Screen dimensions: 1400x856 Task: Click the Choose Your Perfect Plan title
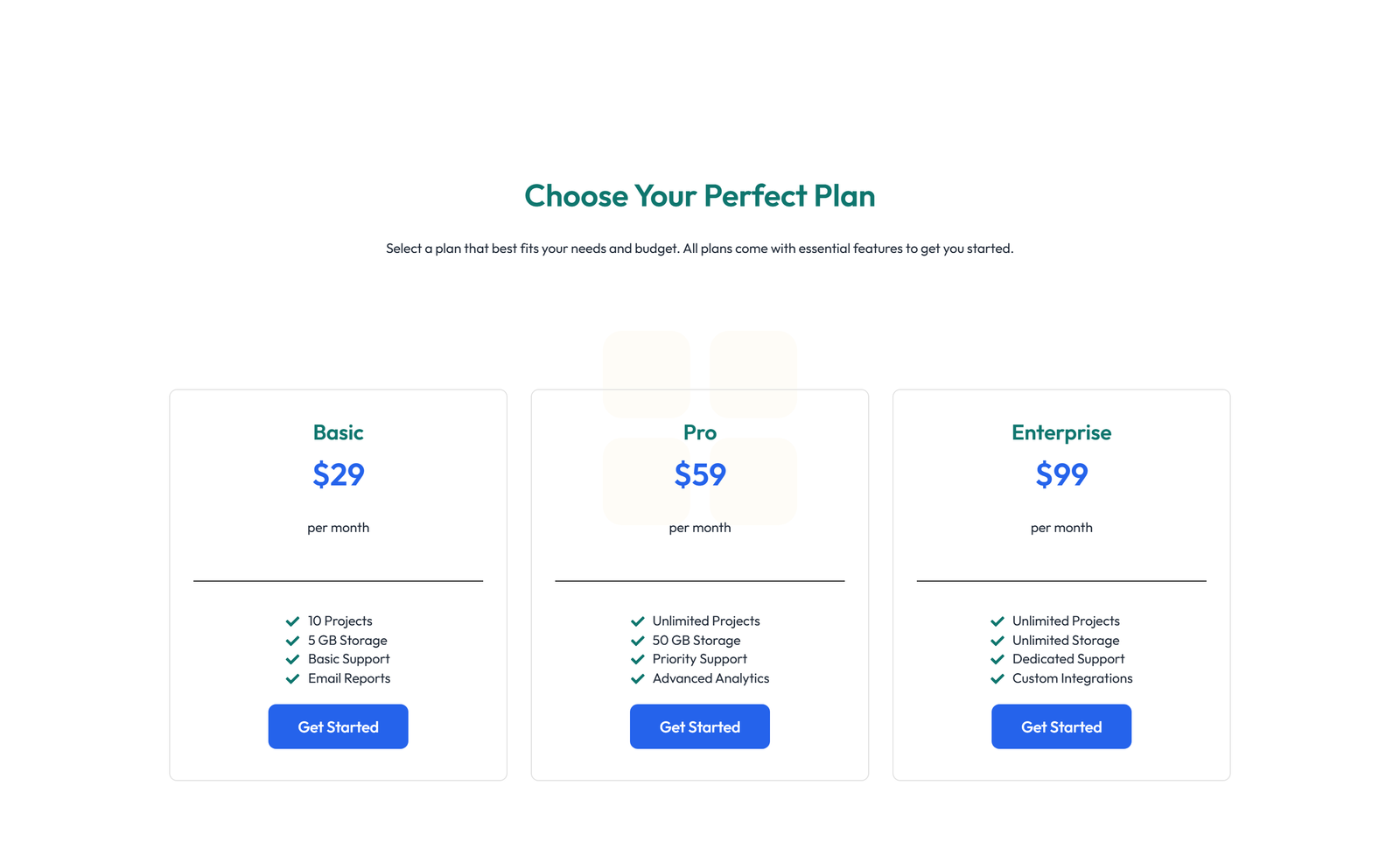[x=699, y=196]
